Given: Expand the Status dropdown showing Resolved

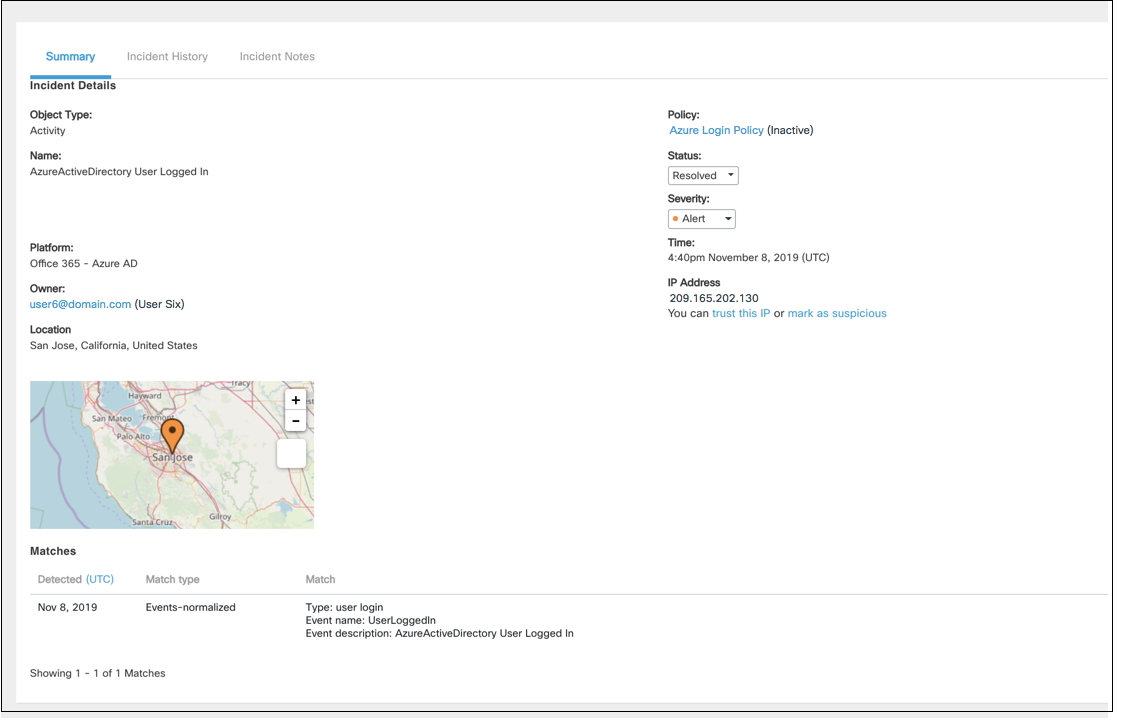Looking at the screenshot, I should pyautogui.click(x=702, y=176).
